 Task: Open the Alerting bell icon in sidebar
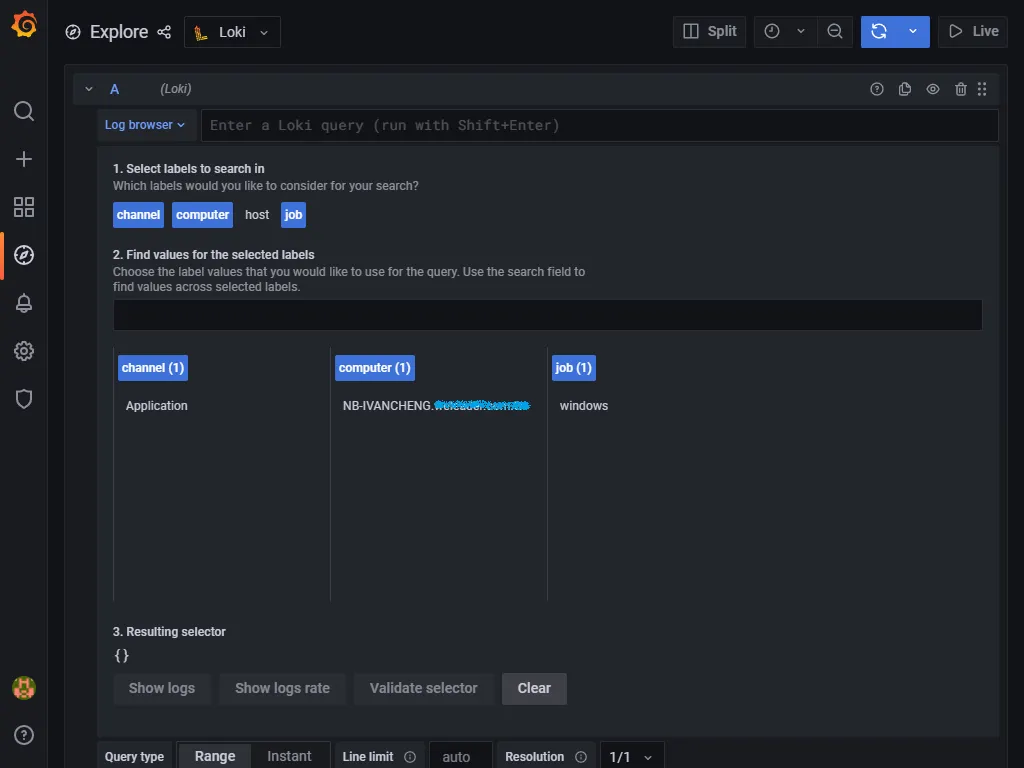[x=24, y=303]
